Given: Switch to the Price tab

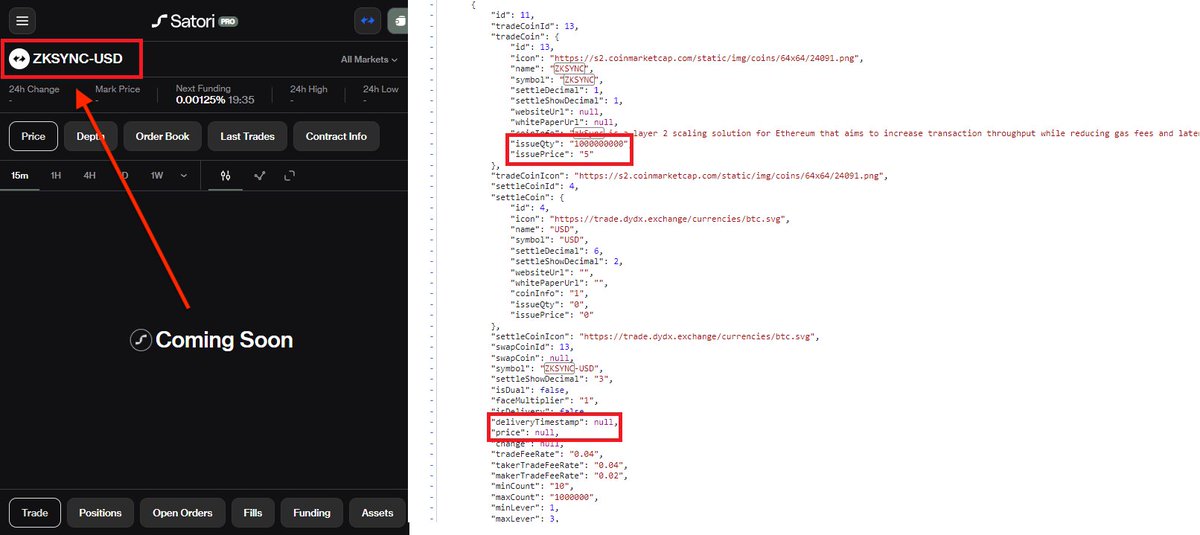Looking at the screenshot, I should [x=33, y=136].
